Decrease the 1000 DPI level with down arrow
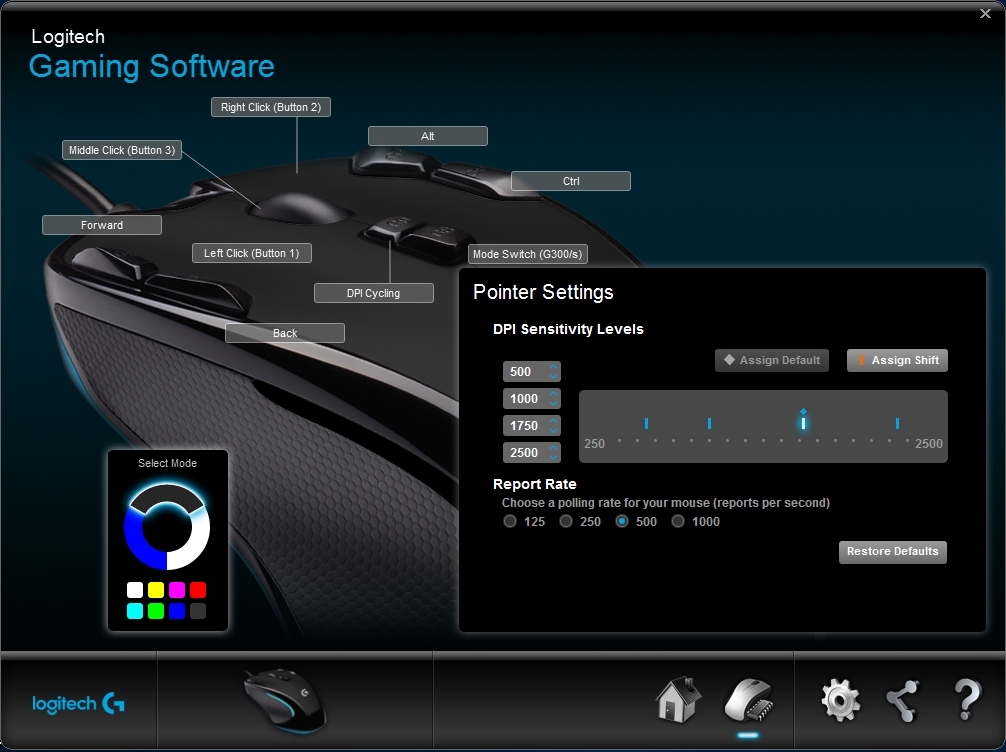Image resolution: width=1006 pixels, height=752 pixels. (x=553, y=403)
